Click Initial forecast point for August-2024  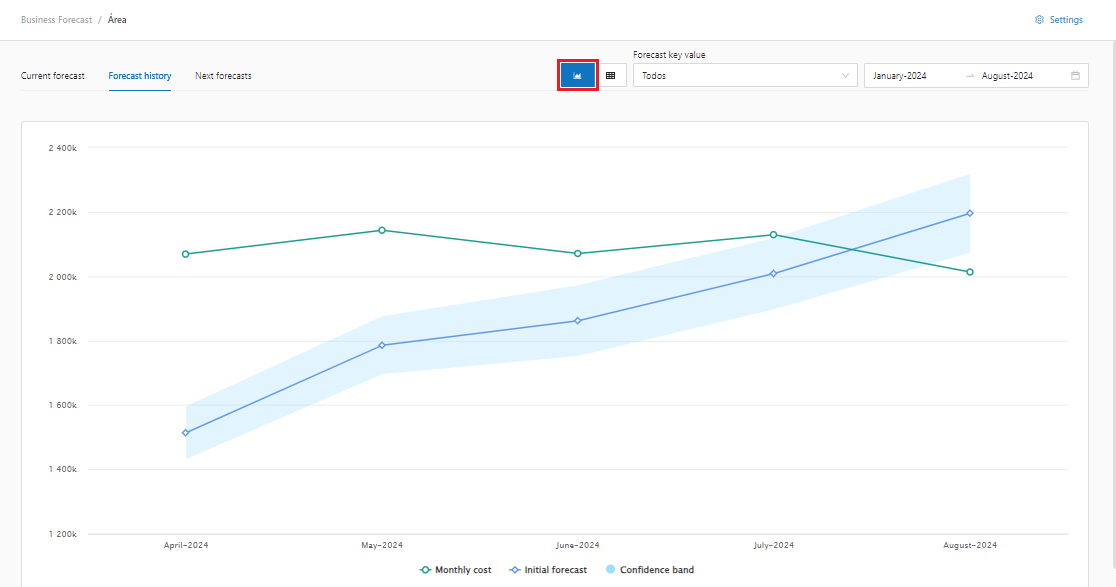[x=970, y=213]
